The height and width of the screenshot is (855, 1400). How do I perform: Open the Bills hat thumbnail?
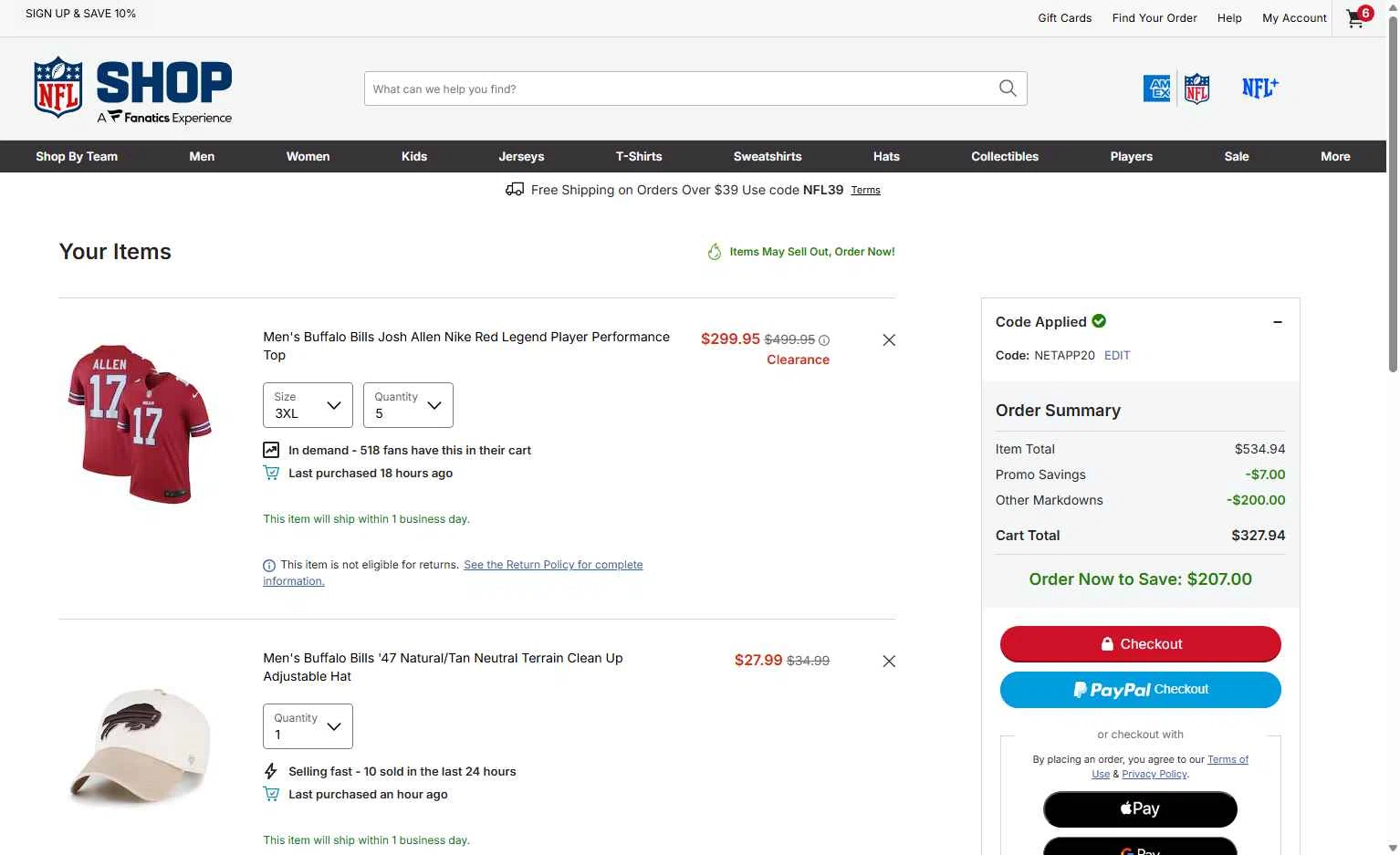pyautogui.click(x=140, y=746)
